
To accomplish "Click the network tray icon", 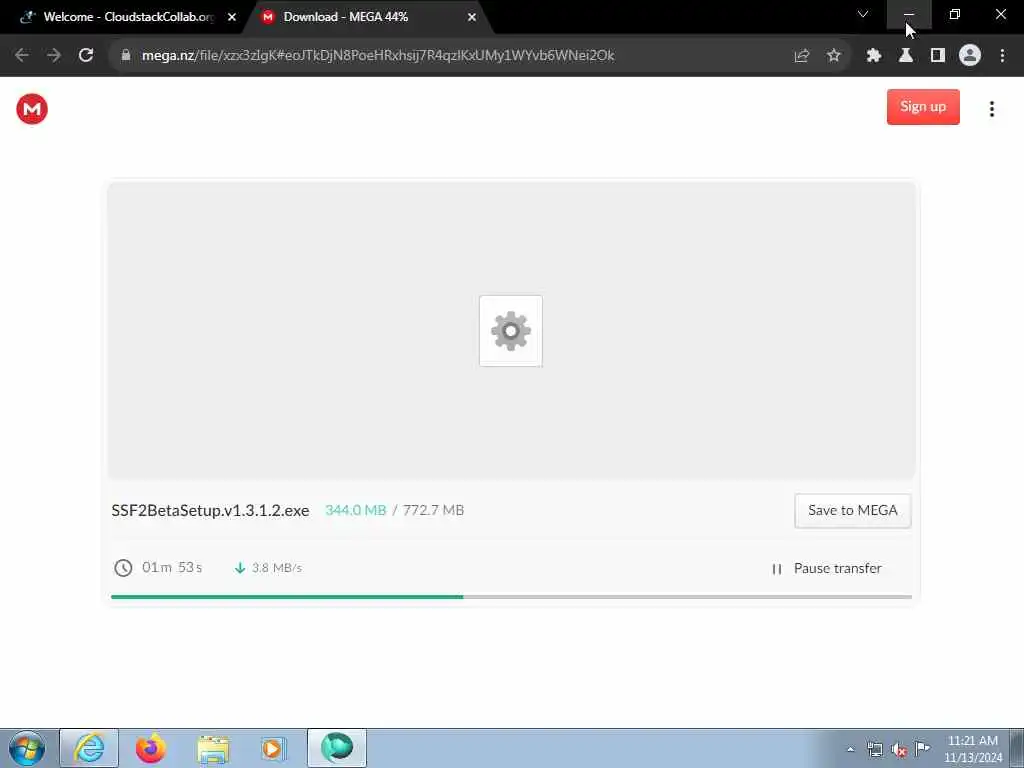I will pyautogui.click(x=875, y=749).
